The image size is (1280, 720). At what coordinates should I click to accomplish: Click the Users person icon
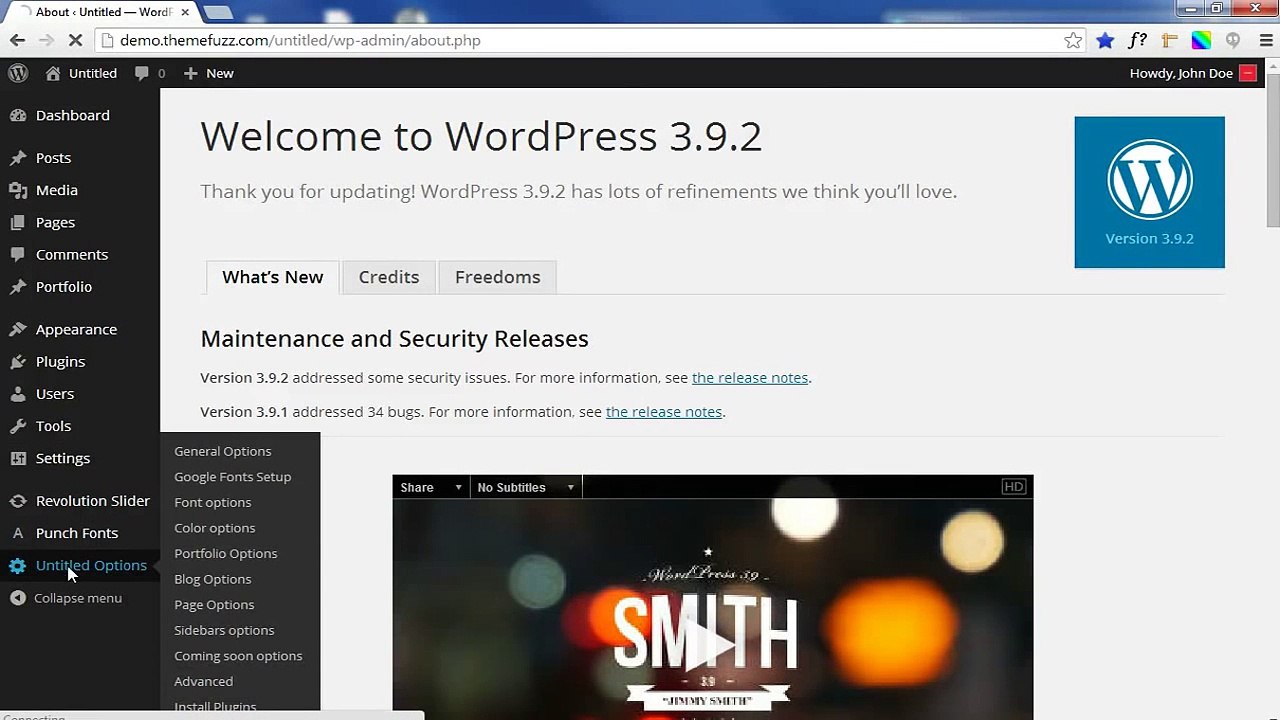(18, 394)
